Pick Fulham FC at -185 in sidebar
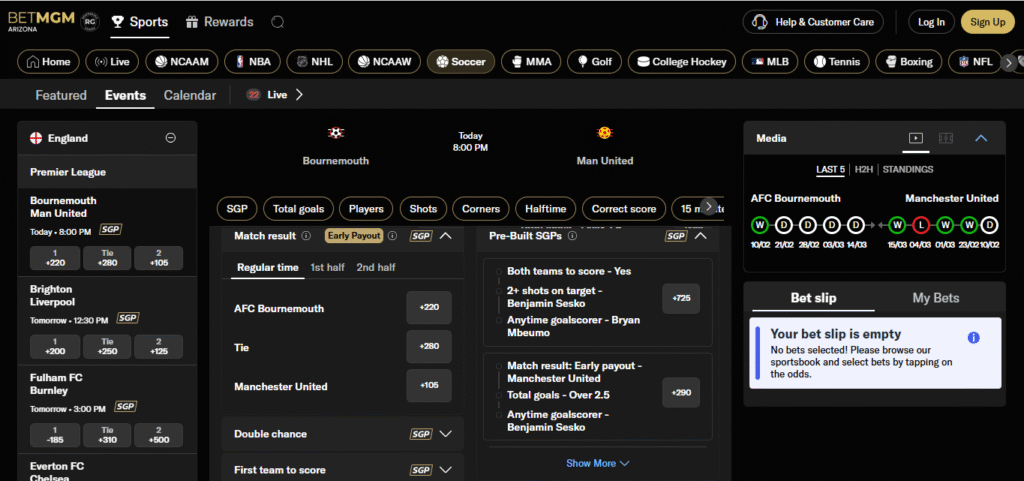Viewport: 1024px width, 481px height. 55,435
